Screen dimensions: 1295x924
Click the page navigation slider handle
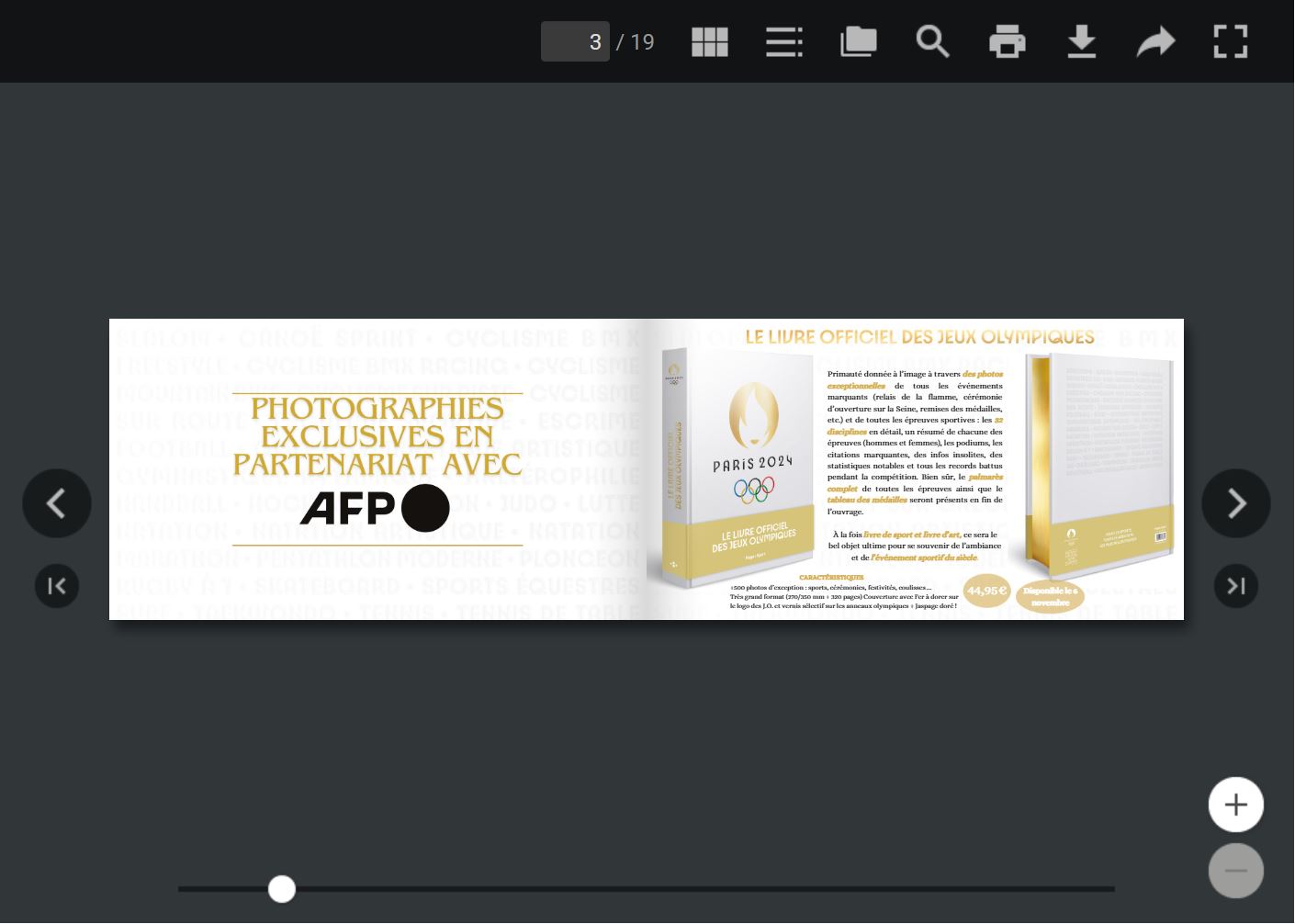282,889
